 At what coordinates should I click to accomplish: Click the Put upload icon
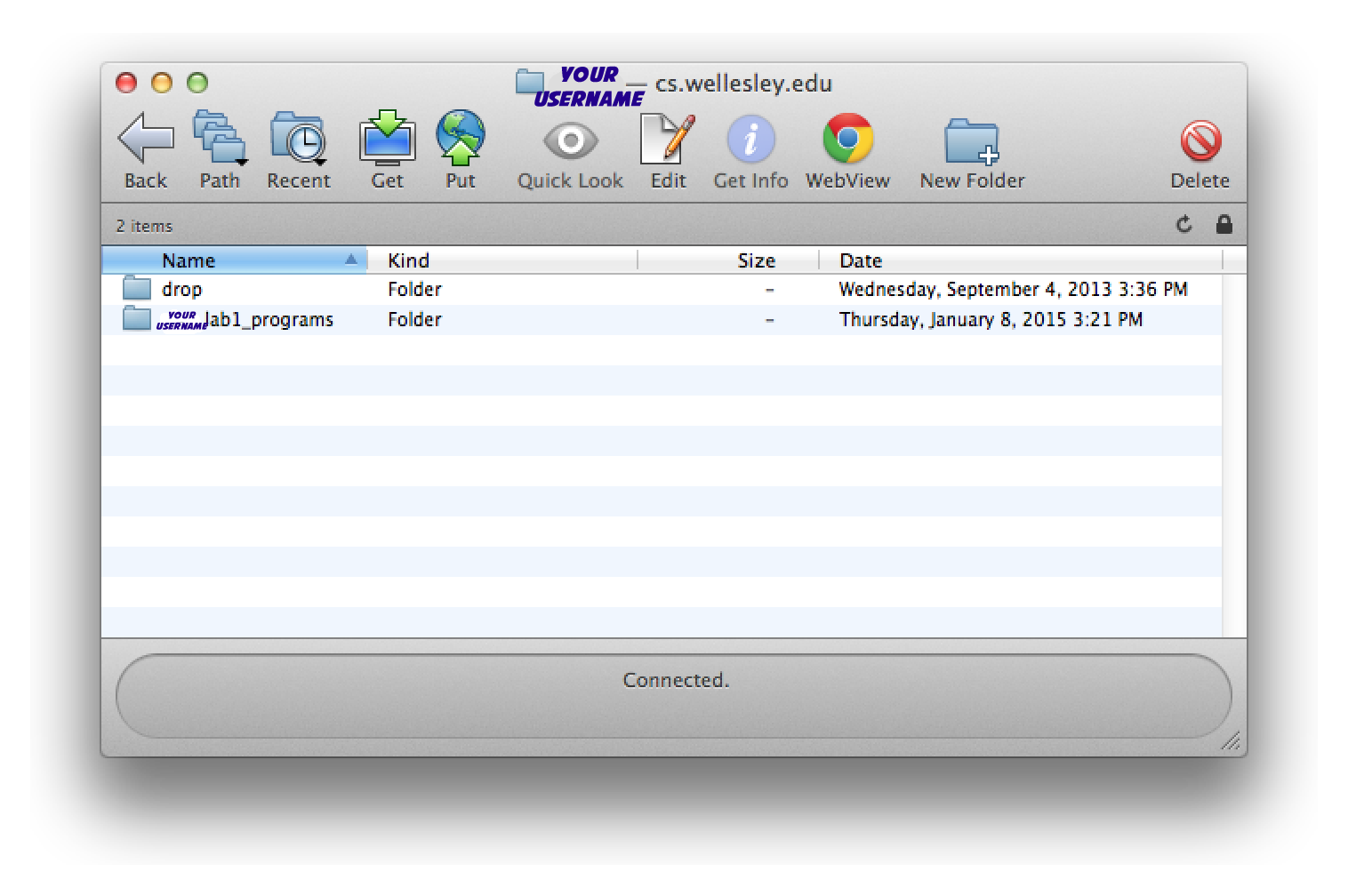click(x=460, y=140)
